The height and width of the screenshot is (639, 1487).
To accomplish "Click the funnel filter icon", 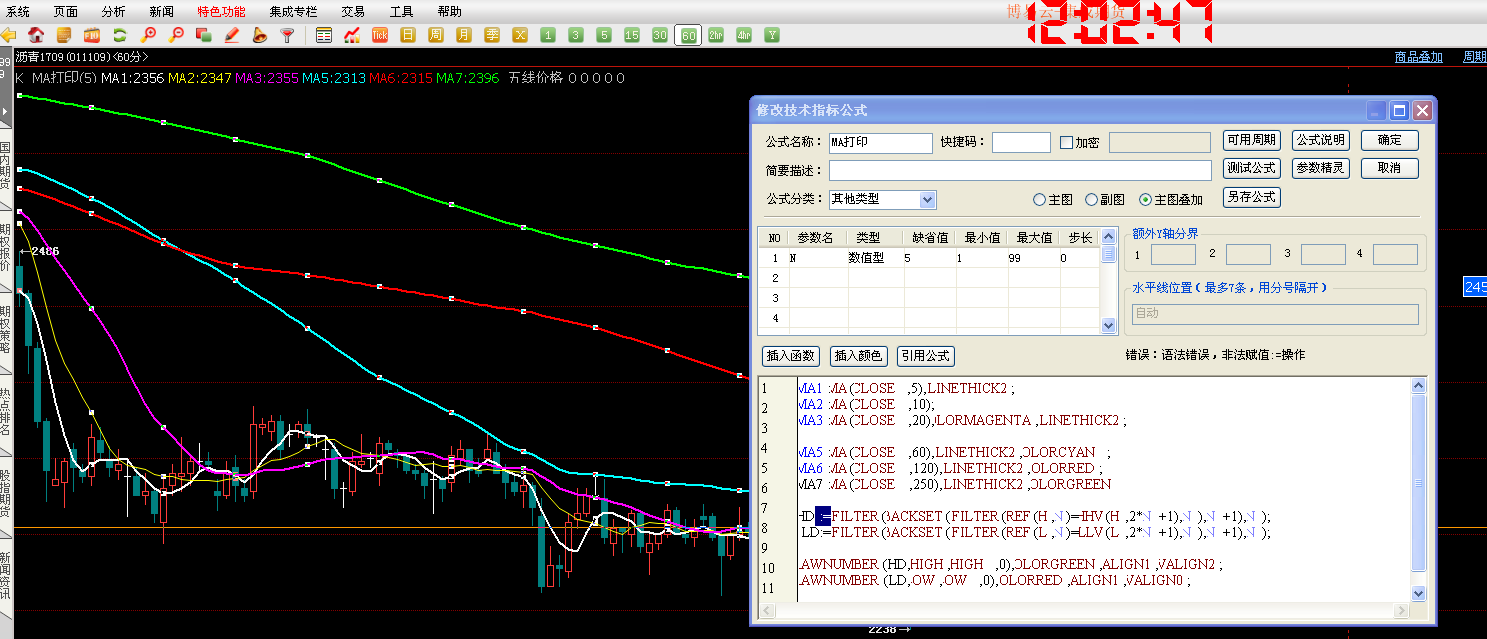I will (288, 35).
